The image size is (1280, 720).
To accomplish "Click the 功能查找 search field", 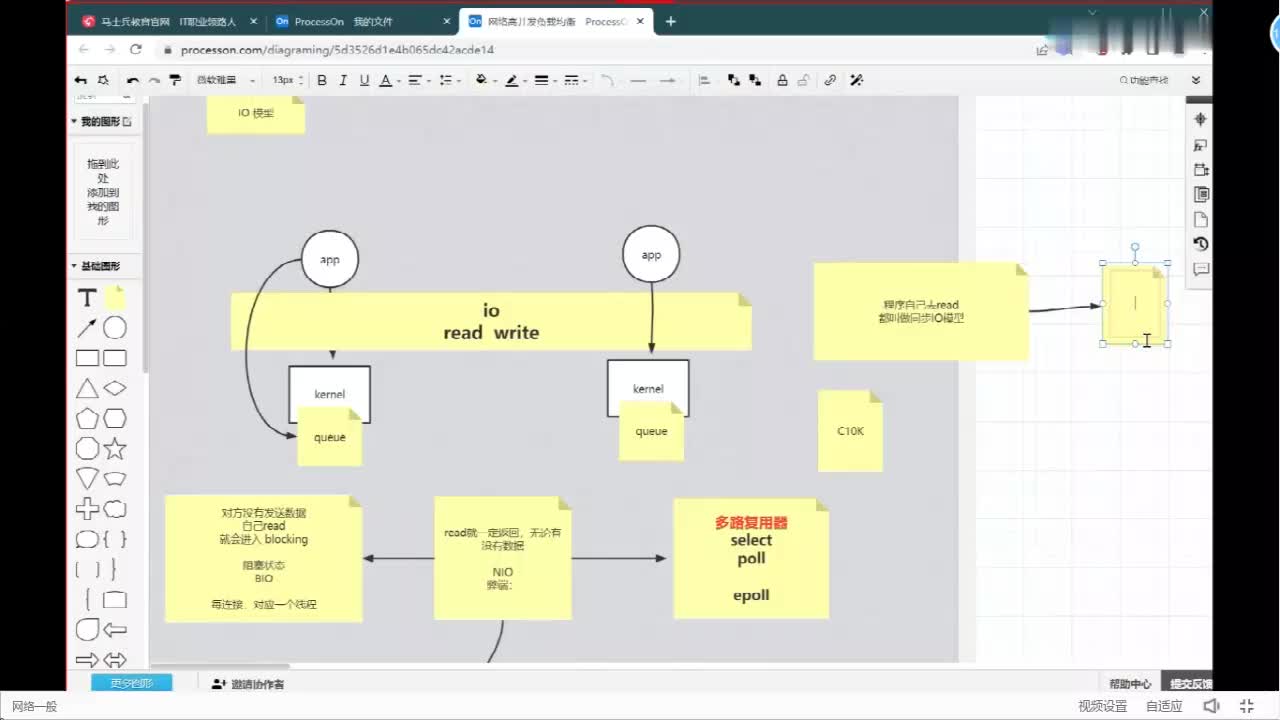I will 1145,80.
